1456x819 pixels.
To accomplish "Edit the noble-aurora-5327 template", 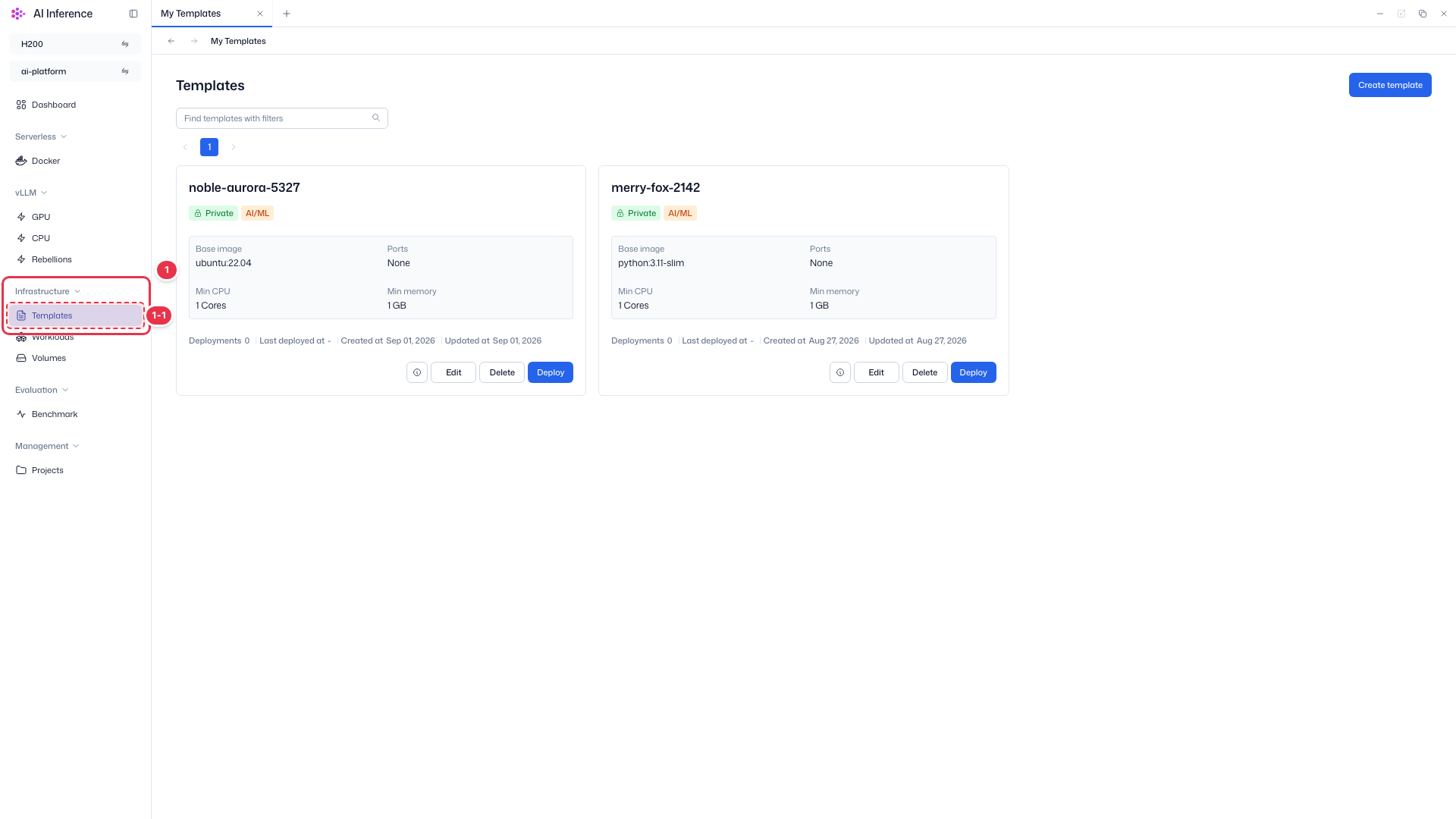I will click(x=453, y=372).
